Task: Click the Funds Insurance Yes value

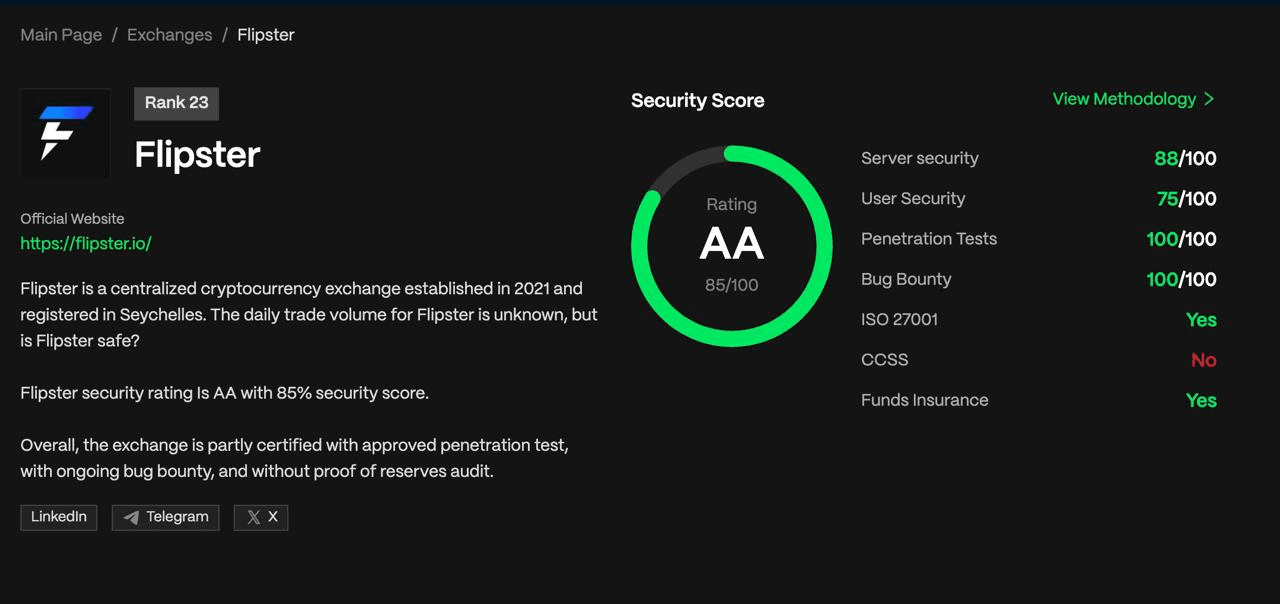Action: coord(1201,400)
